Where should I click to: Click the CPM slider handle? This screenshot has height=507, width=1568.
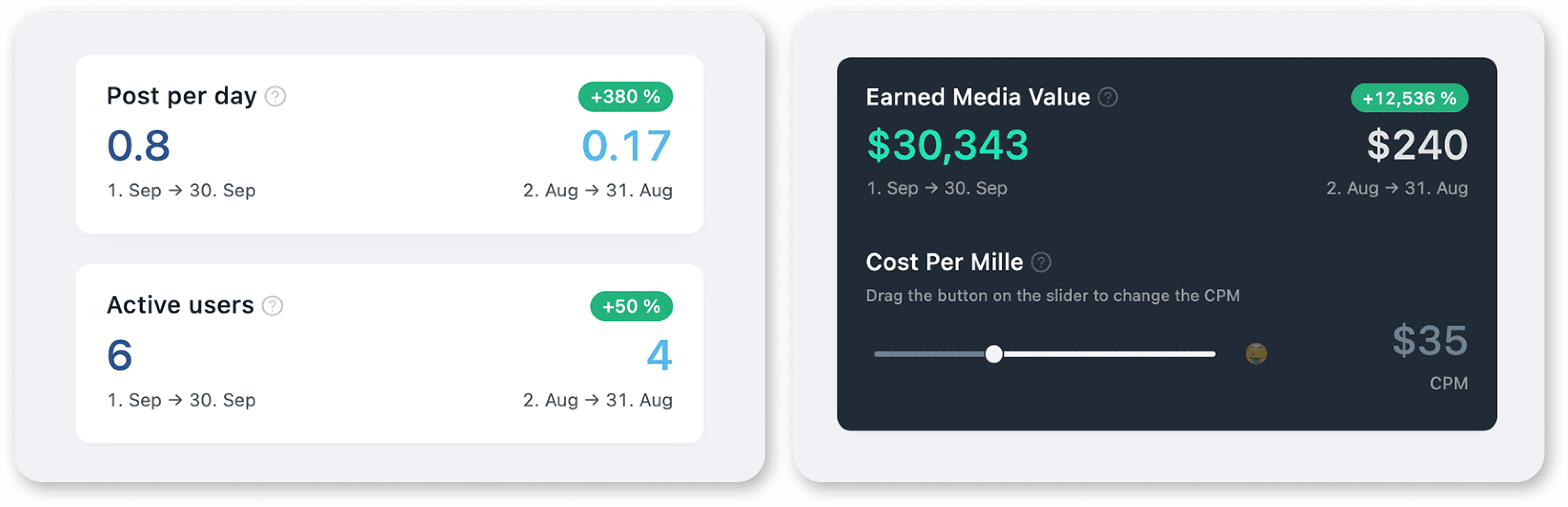click(993, 354)
